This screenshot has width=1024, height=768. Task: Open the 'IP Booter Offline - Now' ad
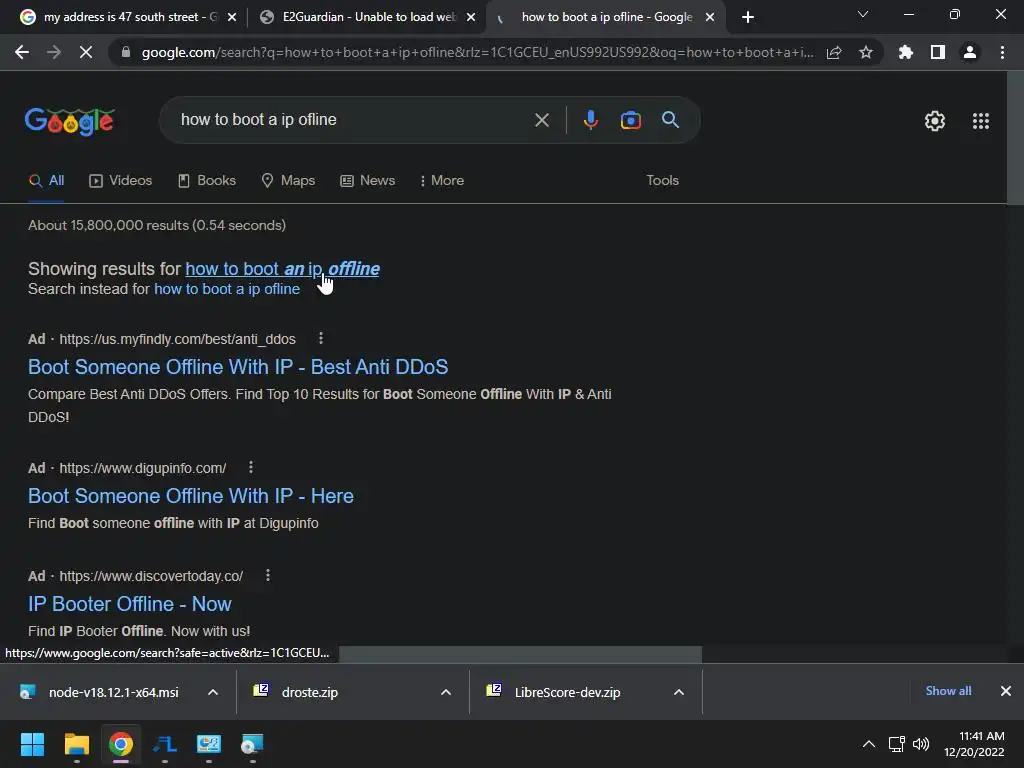point(129,604)
